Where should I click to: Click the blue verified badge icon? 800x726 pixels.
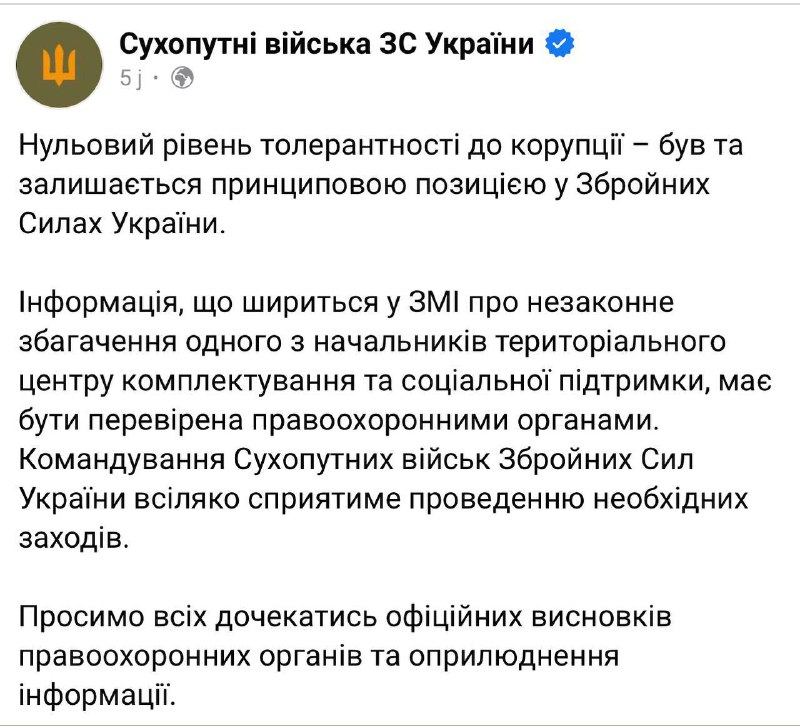(560, 44)
